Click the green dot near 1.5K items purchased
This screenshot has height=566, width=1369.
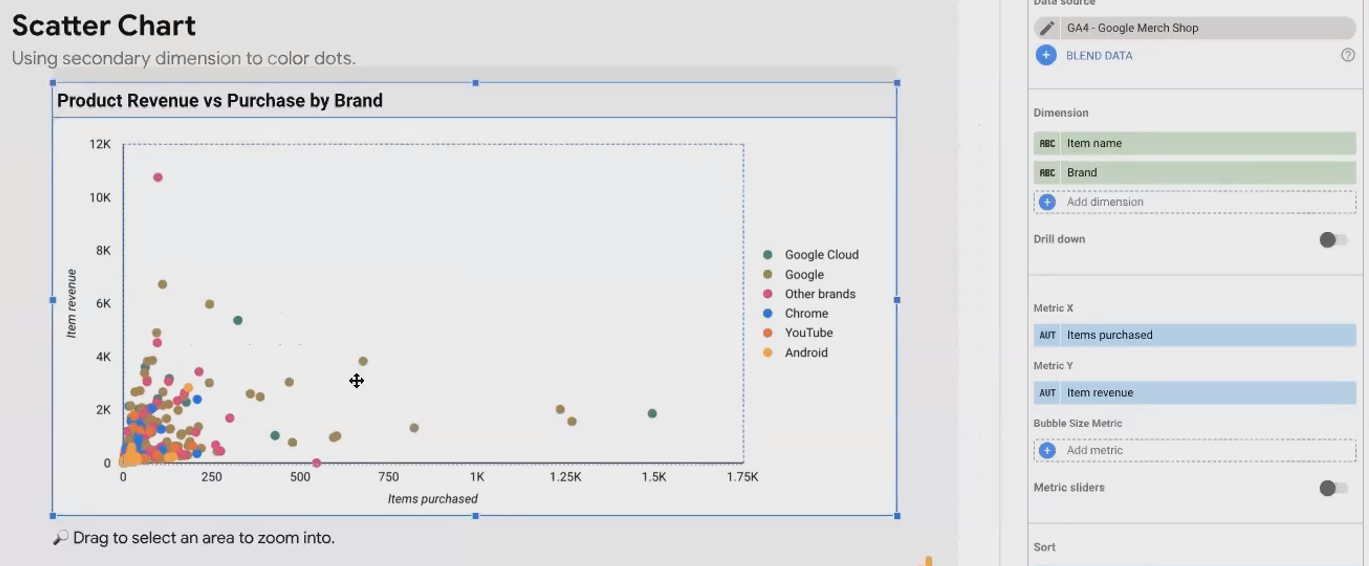pyautogui.click(x=652, y=413)
